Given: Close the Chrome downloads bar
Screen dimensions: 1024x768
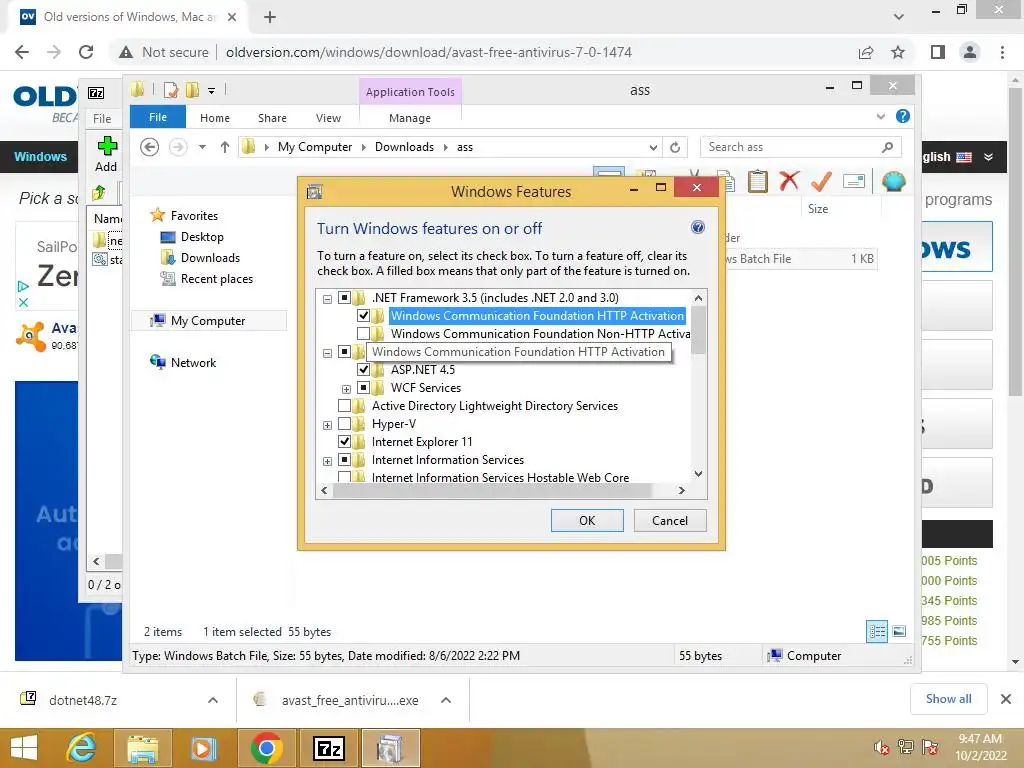Looking at the screenshot, I should click(x=1006, y=699).
